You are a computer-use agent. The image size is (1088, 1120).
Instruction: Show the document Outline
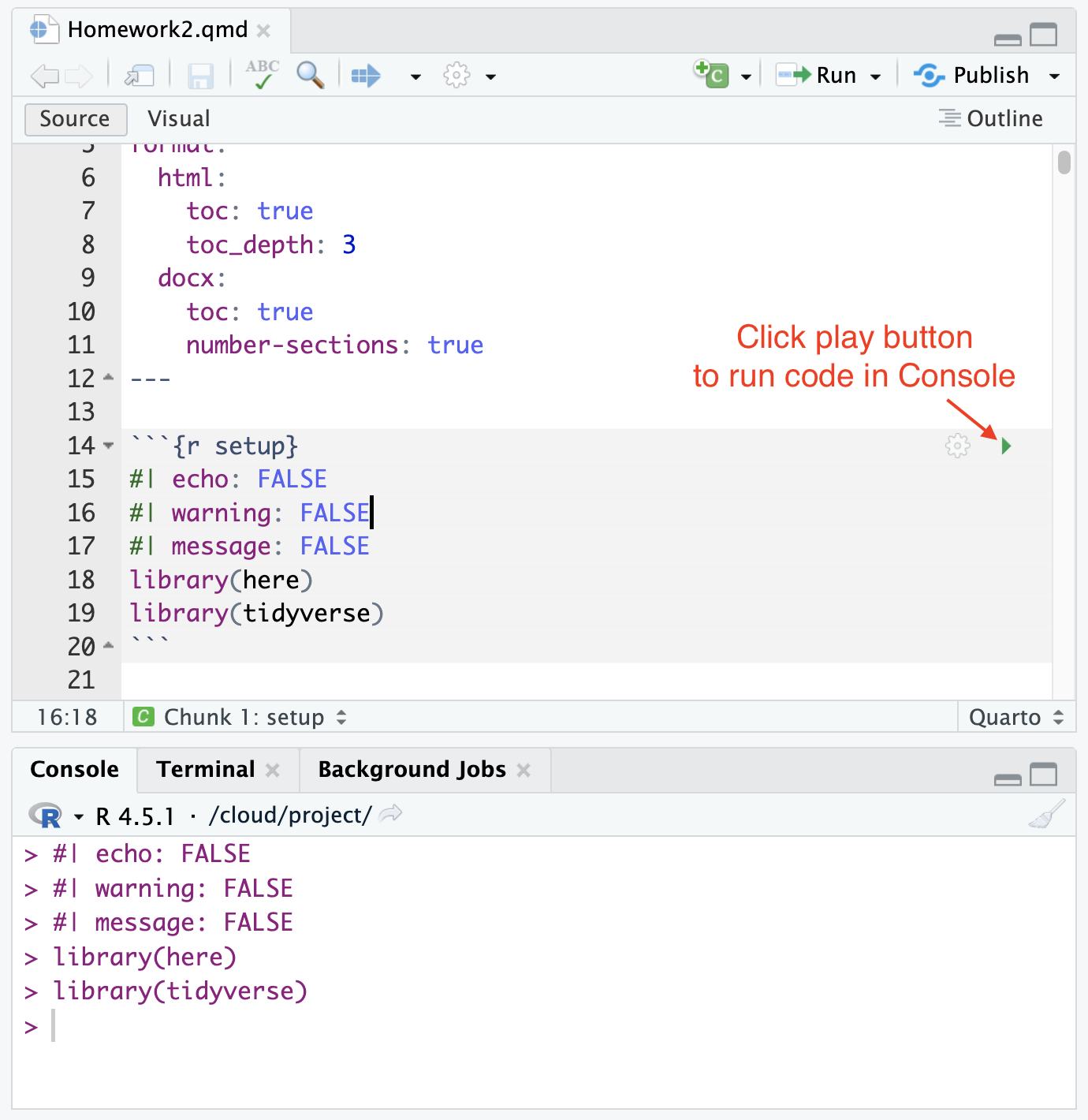click(991, 119)
